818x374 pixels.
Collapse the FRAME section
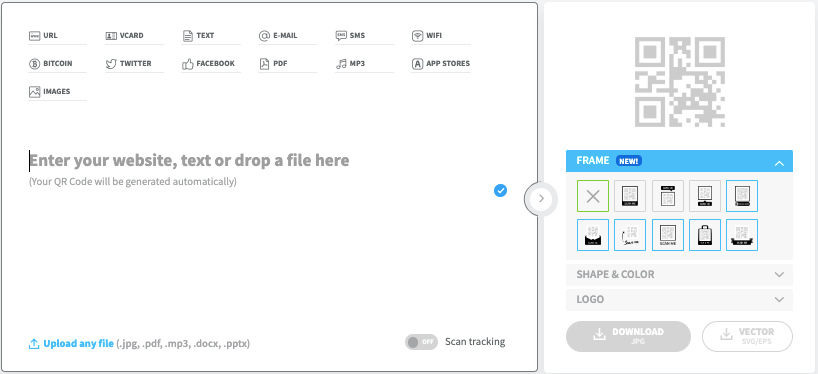coord(679,161)
